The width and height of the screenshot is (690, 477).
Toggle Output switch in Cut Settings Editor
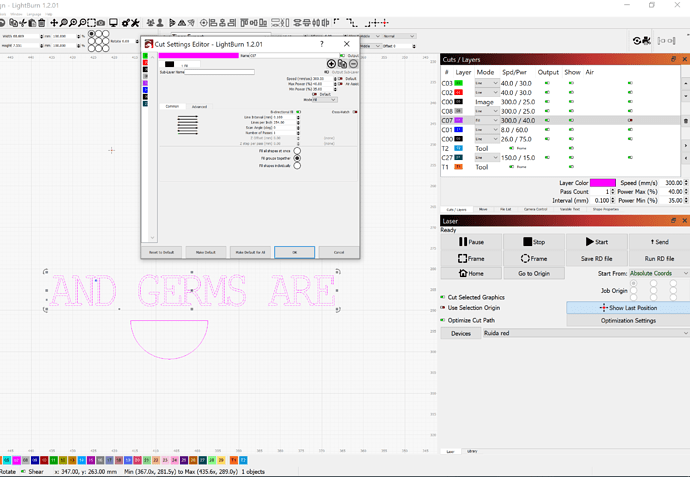[x=342, y=55]
